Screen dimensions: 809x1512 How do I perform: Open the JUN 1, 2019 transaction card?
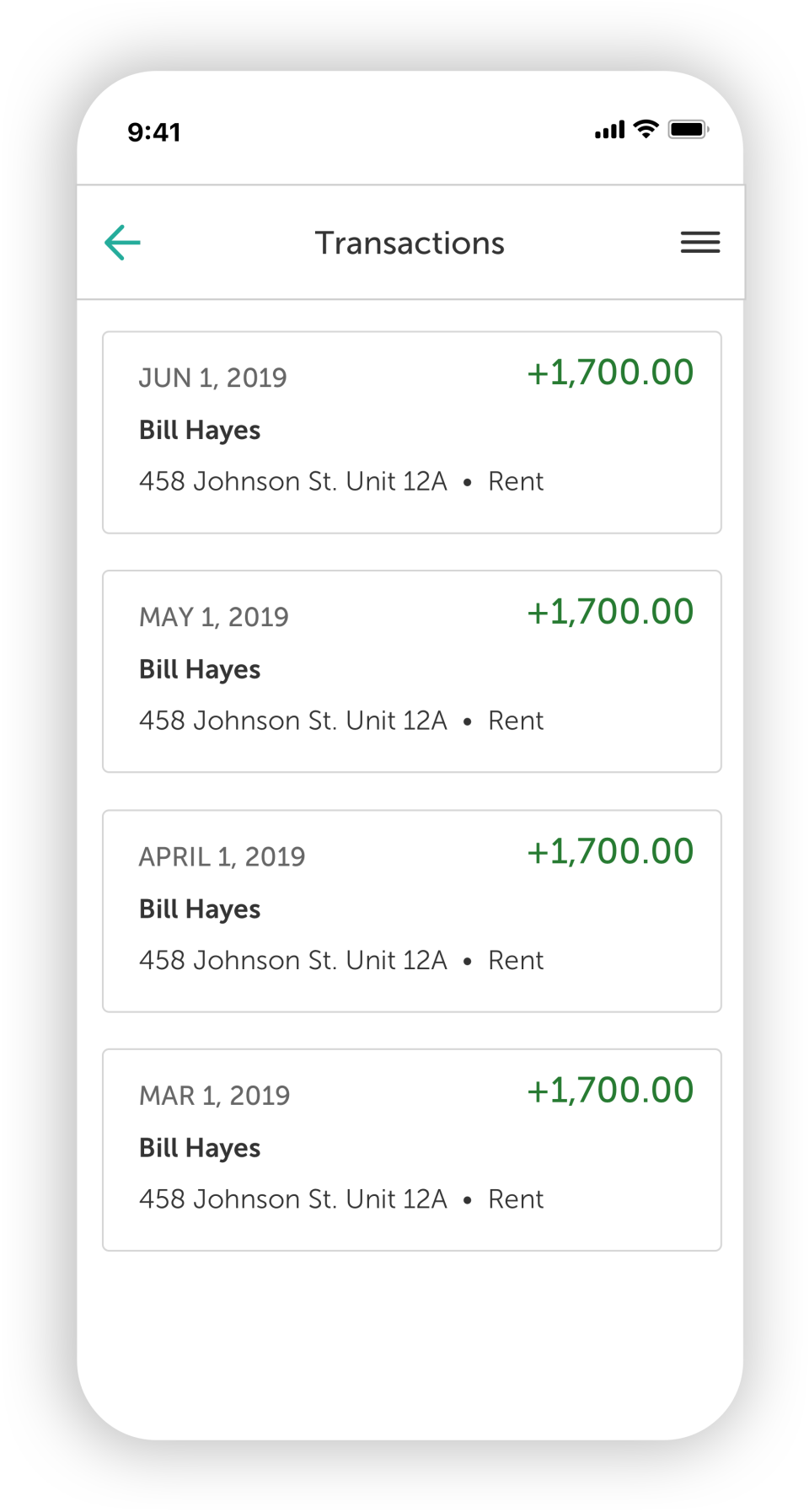411,432
